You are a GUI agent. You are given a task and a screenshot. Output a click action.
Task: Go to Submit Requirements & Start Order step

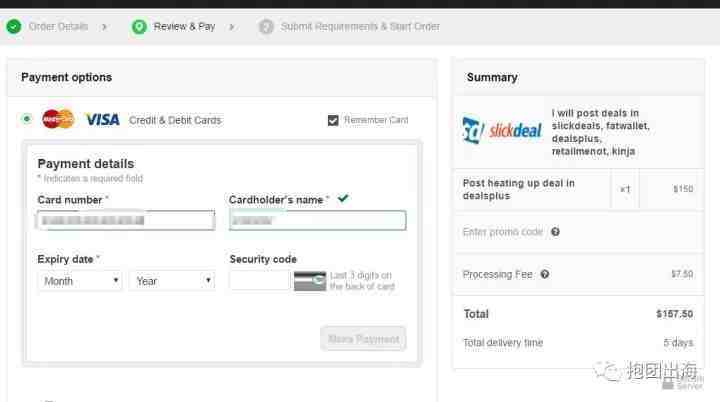pos(360,27)
